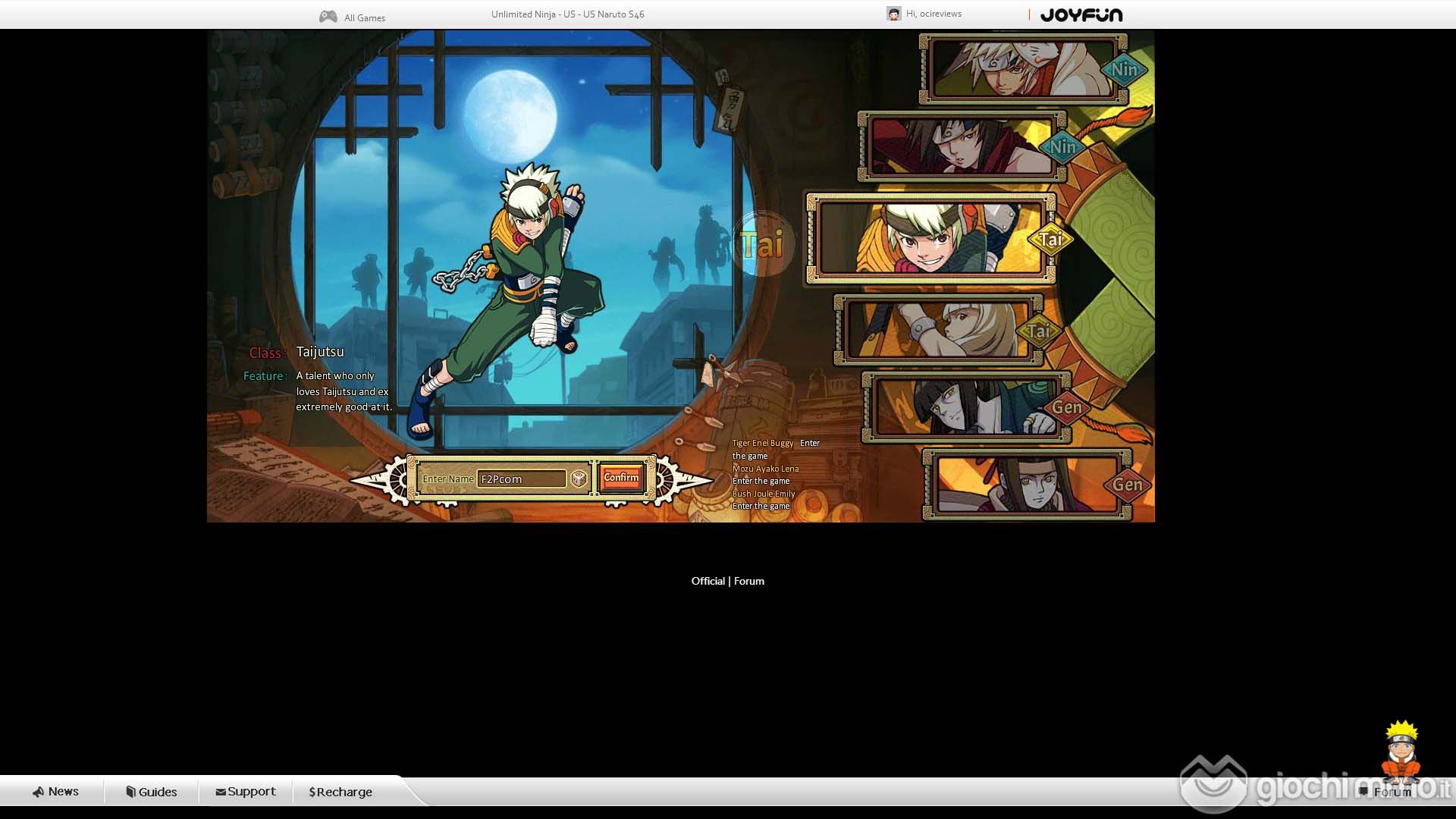This screenshot has height=819, width=1456.
Task: Click the envelope Support icon
Action: [x=220, y=792]
